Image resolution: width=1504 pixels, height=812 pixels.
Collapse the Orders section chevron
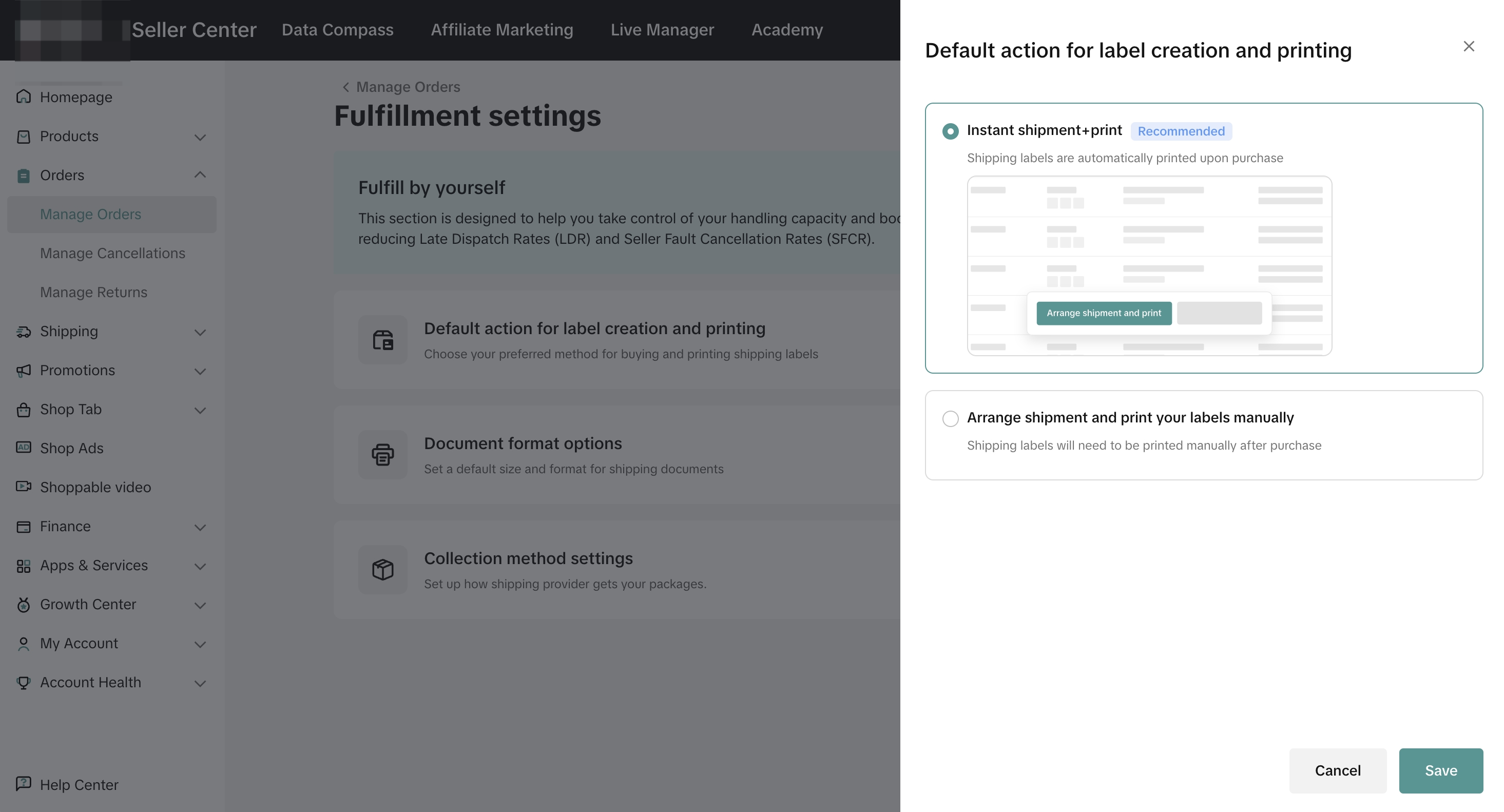click(x=200, y=175)
